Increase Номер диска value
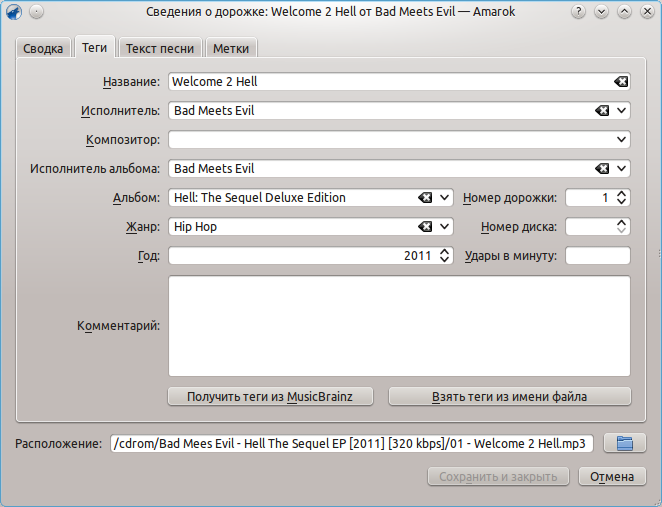This screenshot has height=507, width=662. pos(621,222)
